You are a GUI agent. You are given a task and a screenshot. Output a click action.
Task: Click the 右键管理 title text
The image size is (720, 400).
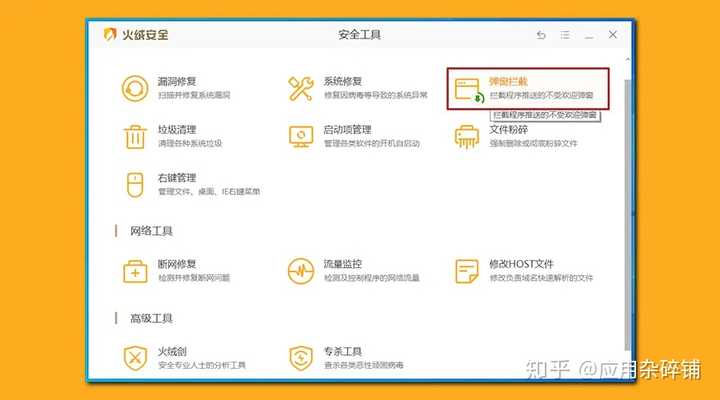point(177,178)
